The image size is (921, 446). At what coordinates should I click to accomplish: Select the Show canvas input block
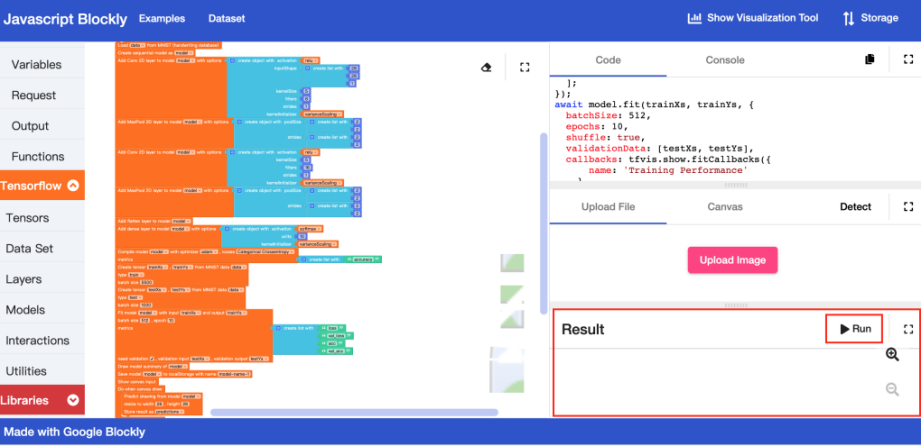pyautogui.click(x=137, y=381)
